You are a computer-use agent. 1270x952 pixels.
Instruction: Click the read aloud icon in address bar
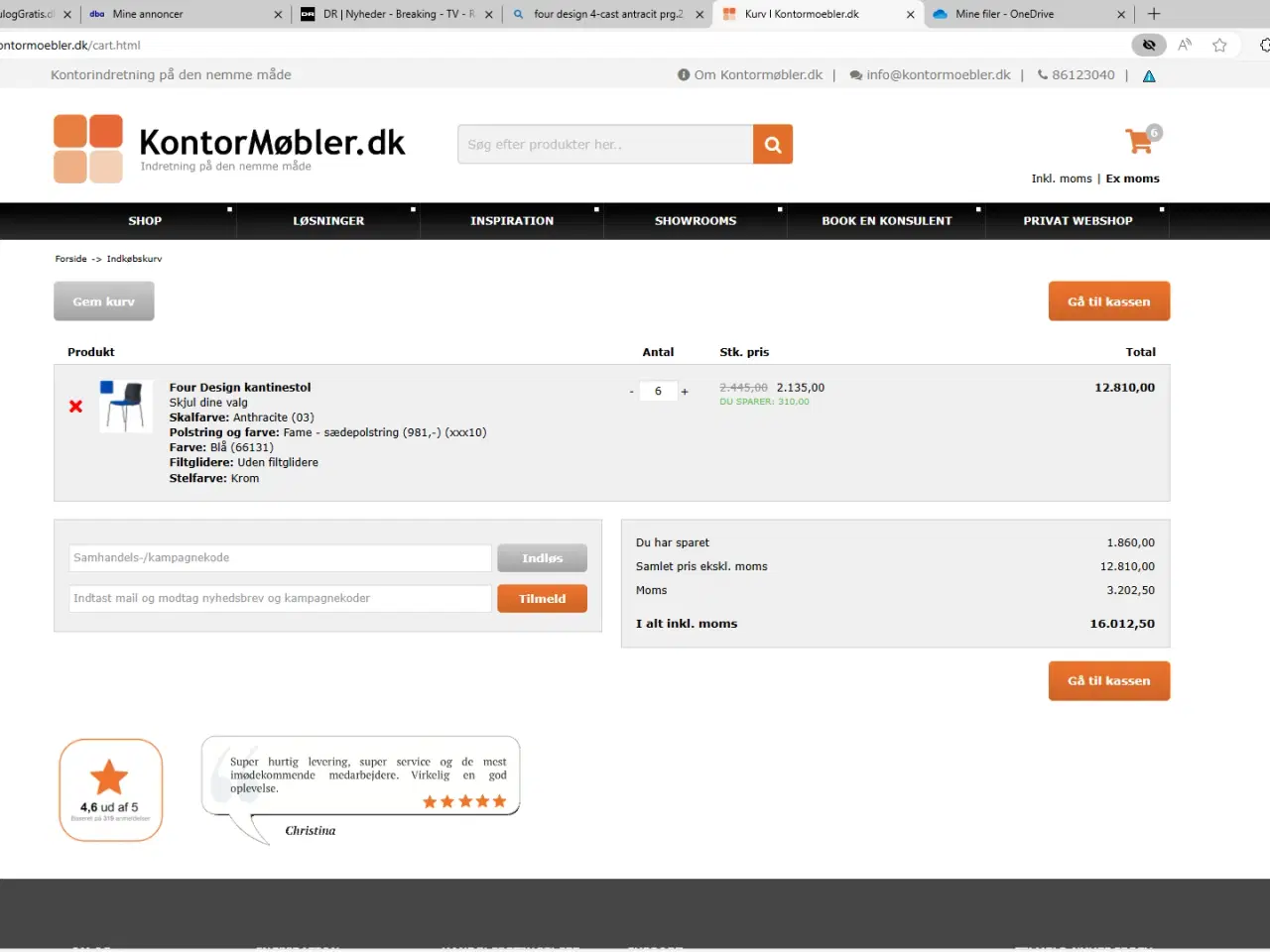point(1185,45)
